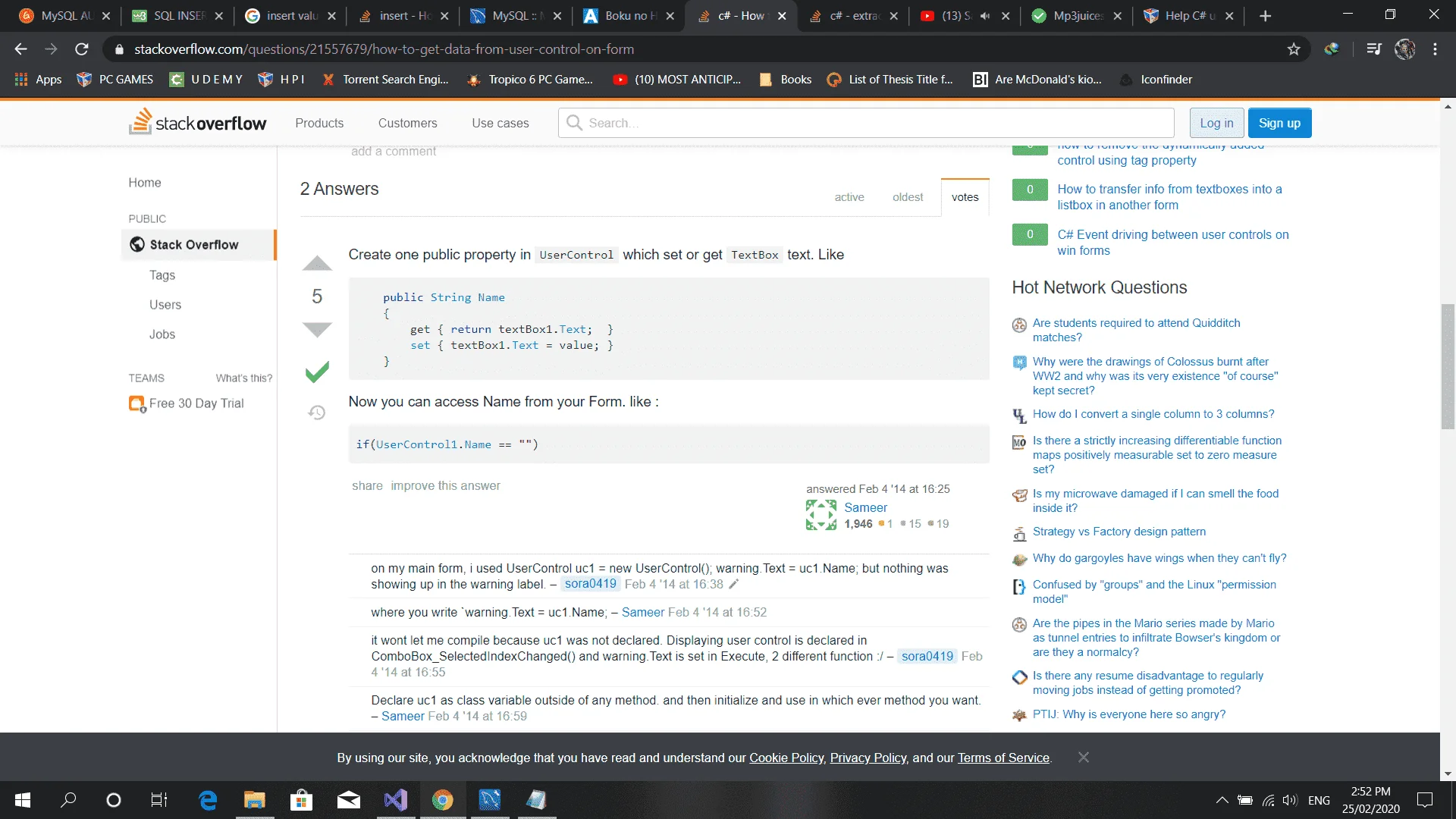
Task: Click the search magnifier icon in search box
Action: pos(575,123)
